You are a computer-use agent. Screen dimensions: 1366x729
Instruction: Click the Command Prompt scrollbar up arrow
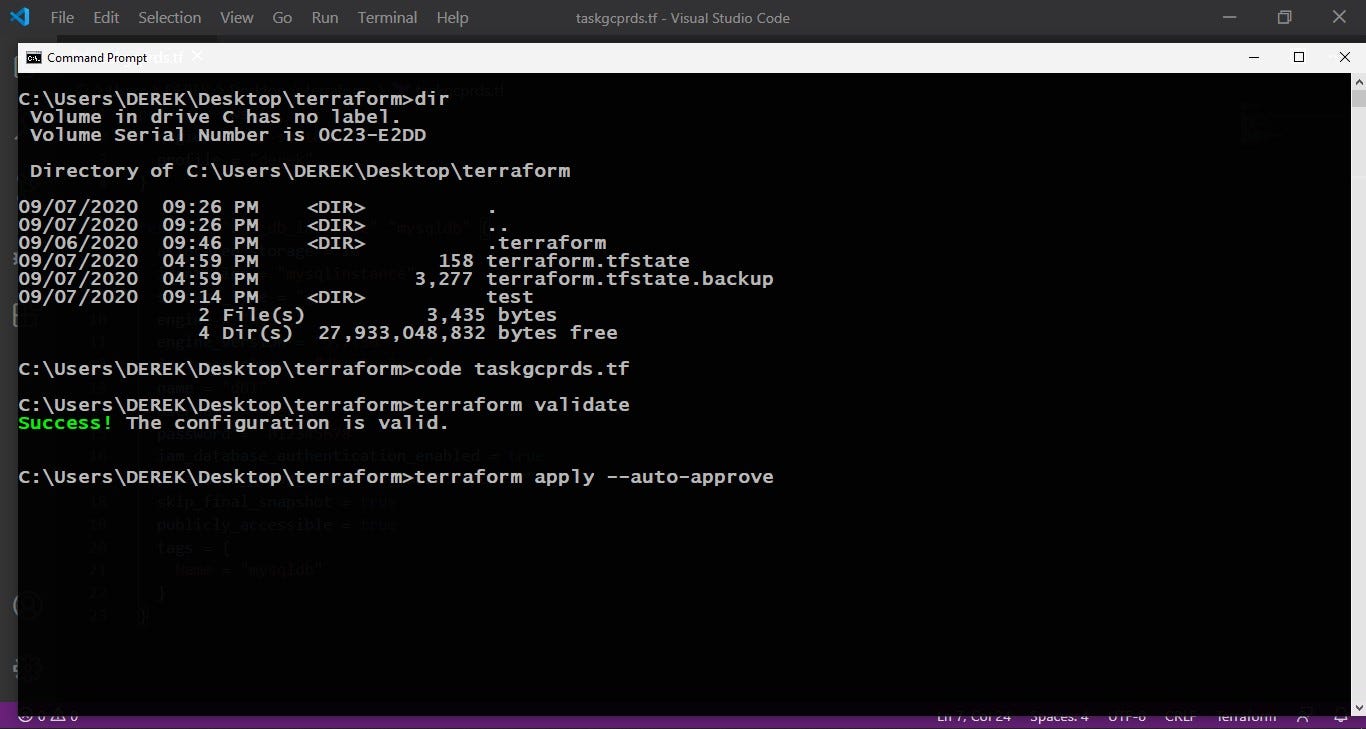[1359, 80]
